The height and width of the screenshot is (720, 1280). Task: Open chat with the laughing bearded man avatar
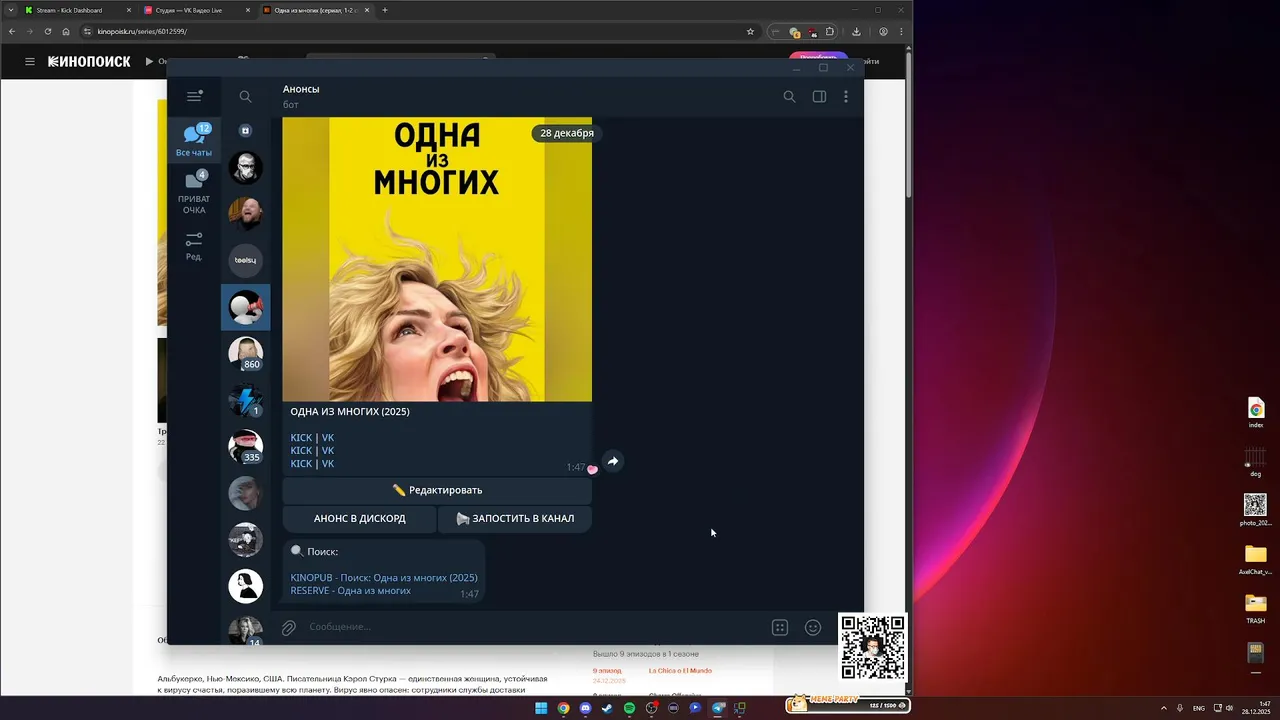[245, 213]
